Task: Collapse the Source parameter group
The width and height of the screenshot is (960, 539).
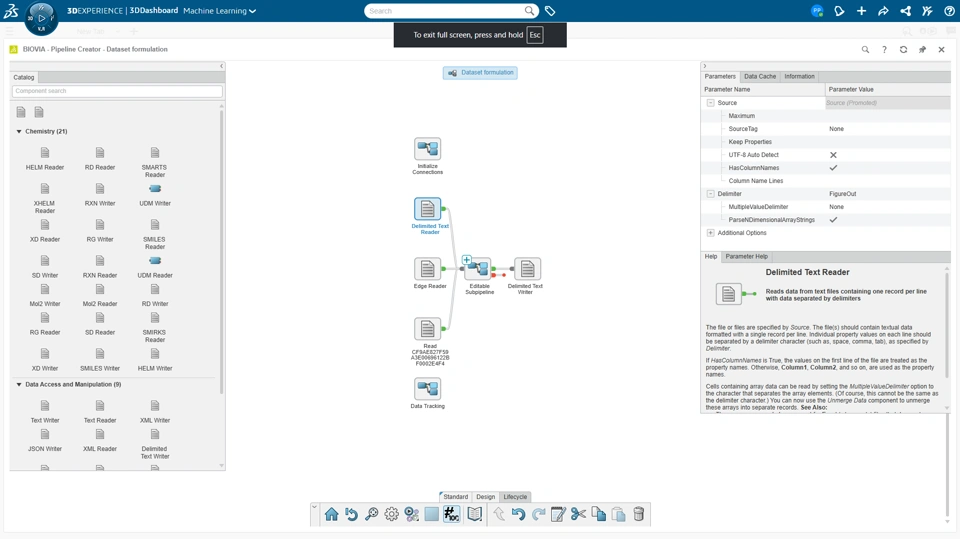Action: tap(710, 103)
